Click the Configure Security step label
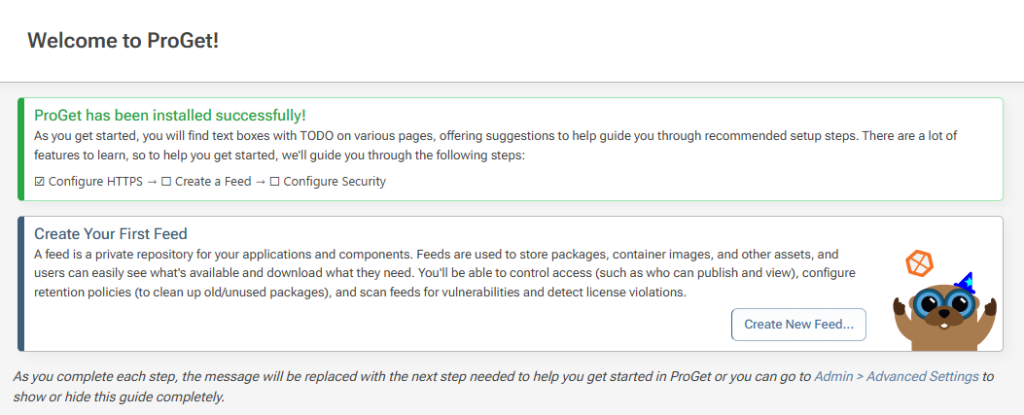The image size is (1024, 415). click(334, 182)
